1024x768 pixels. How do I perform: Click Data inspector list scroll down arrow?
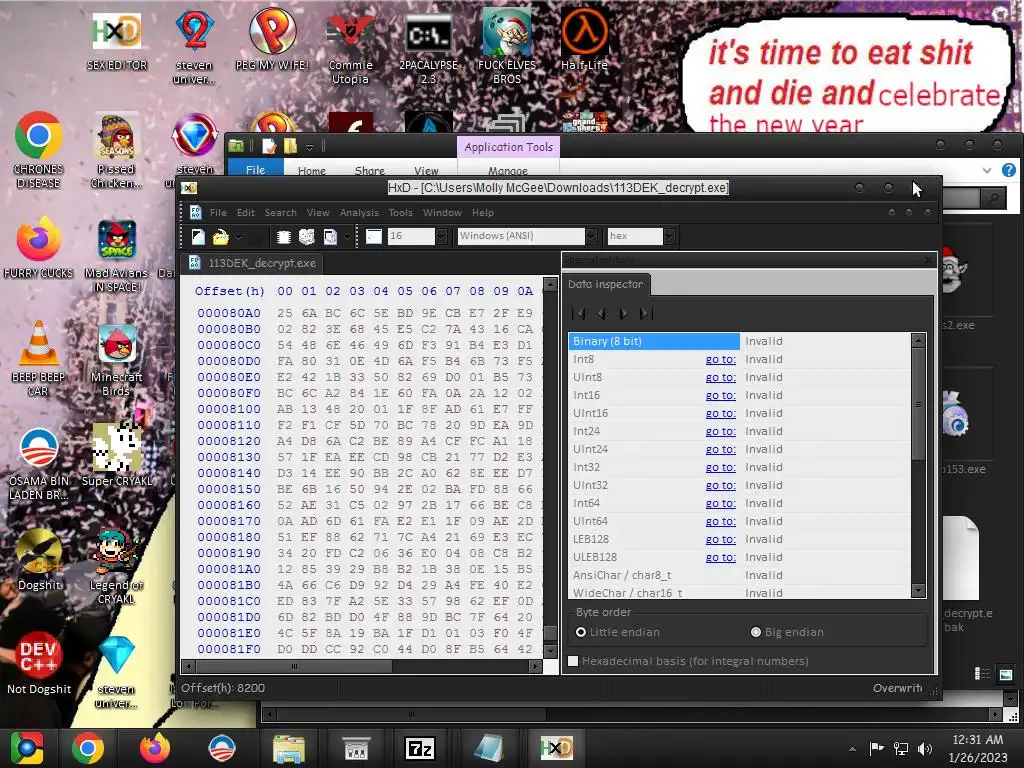[918, 590]
